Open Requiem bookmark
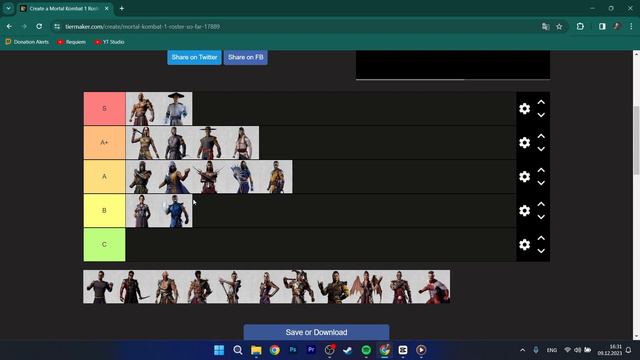 [x=71, y=42]
